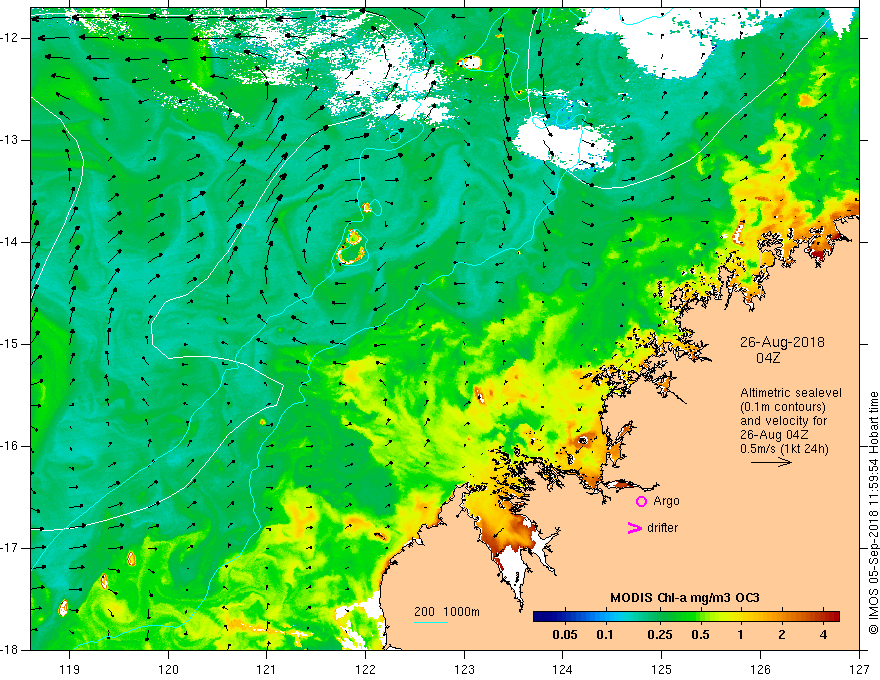Click the color bar value 1

pos(741,635)
